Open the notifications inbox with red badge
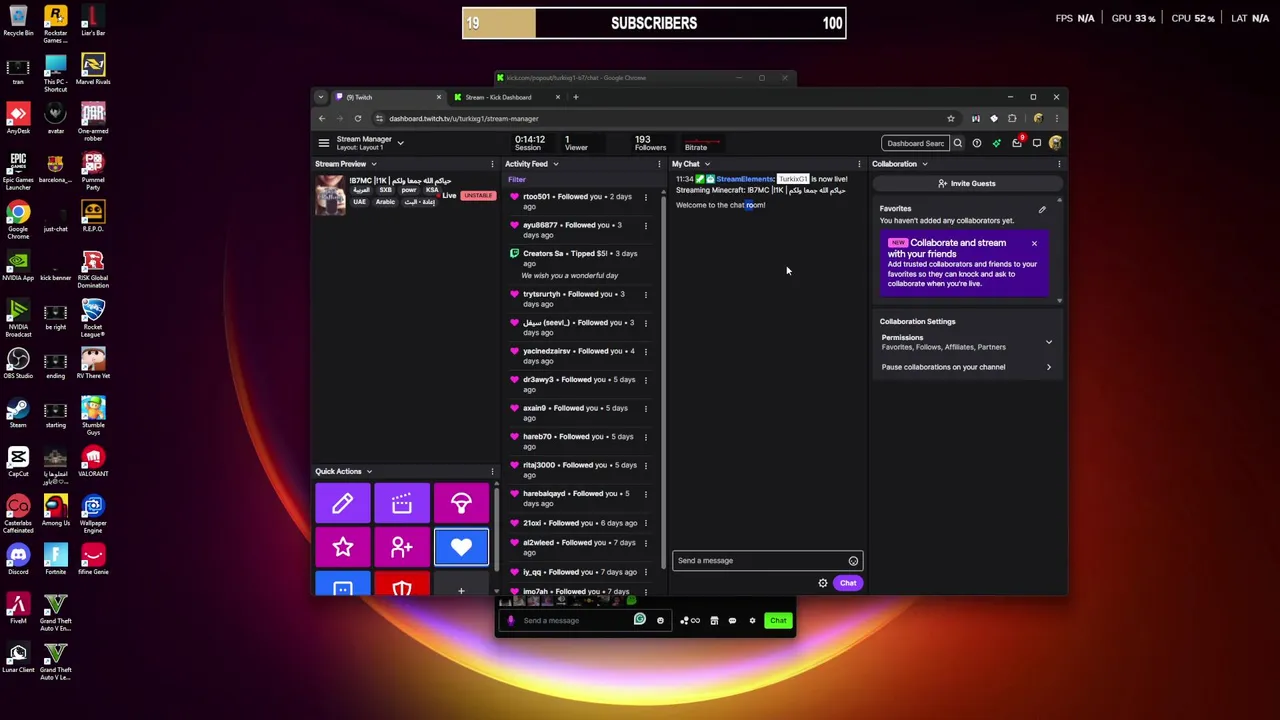The height and width of the screenshot is (720, 1280). 1017,143
